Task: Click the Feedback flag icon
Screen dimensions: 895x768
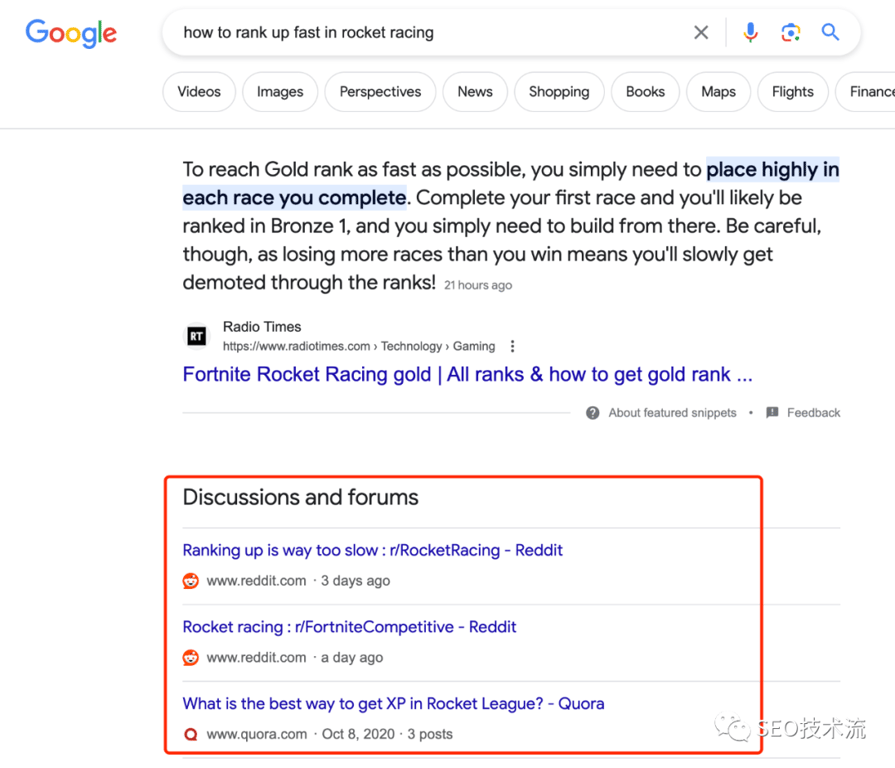Action: coord(772,413)
